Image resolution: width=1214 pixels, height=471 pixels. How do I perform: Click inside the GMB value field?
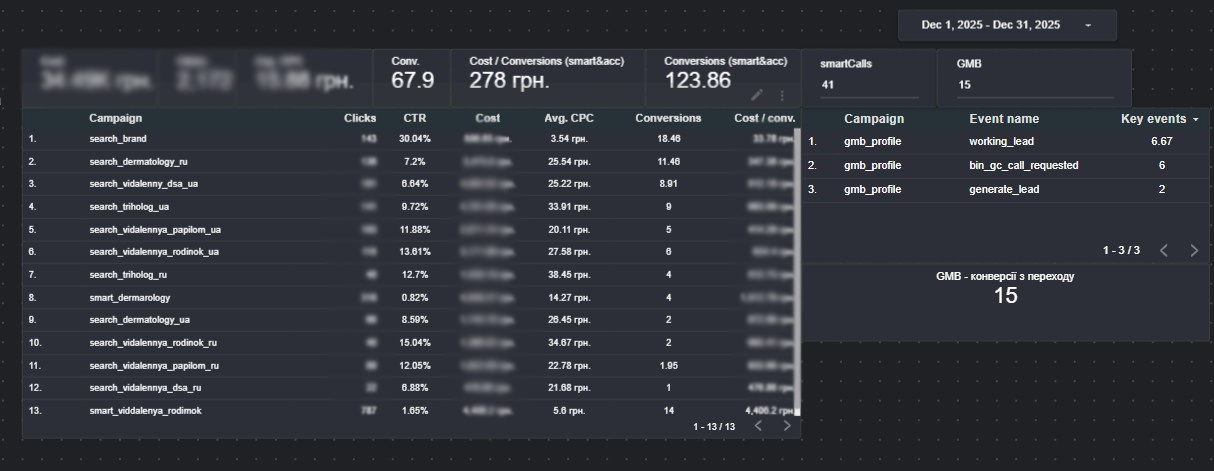tap(1034, 86)
